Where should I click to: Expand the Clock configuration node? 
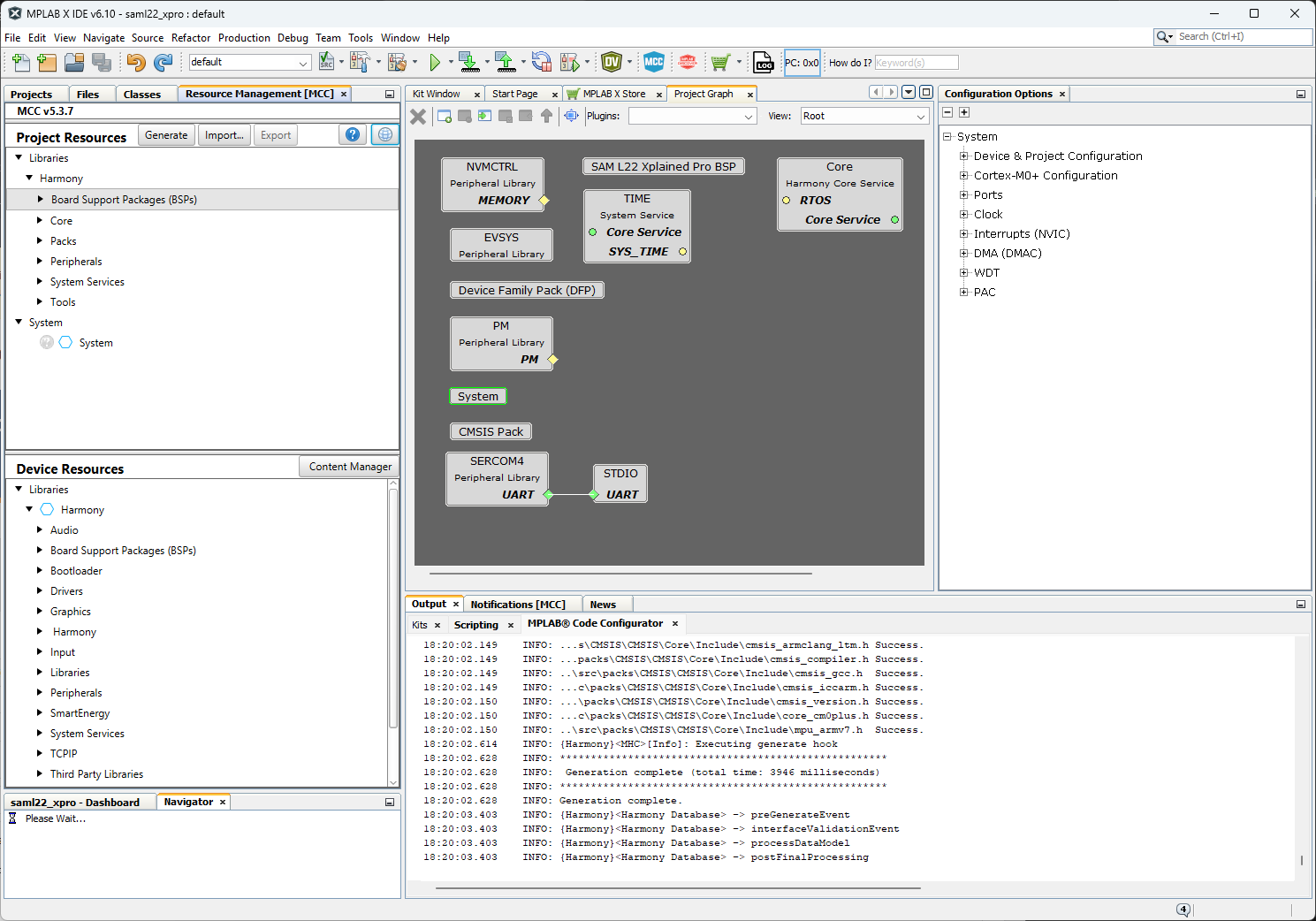point(964,215)
